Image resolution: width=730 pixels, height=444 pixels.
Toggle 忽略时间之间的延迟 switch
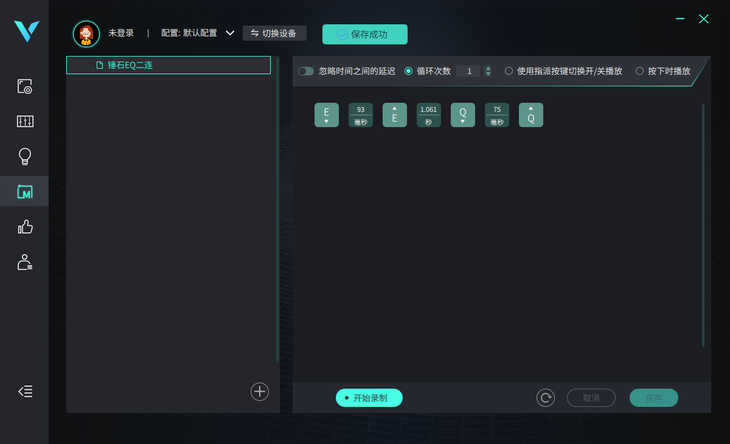[306, 71]
